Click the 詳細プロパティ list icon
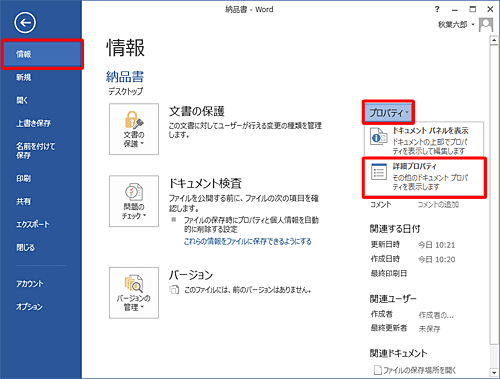Screen dimensions: 500x379 (379, 172)
